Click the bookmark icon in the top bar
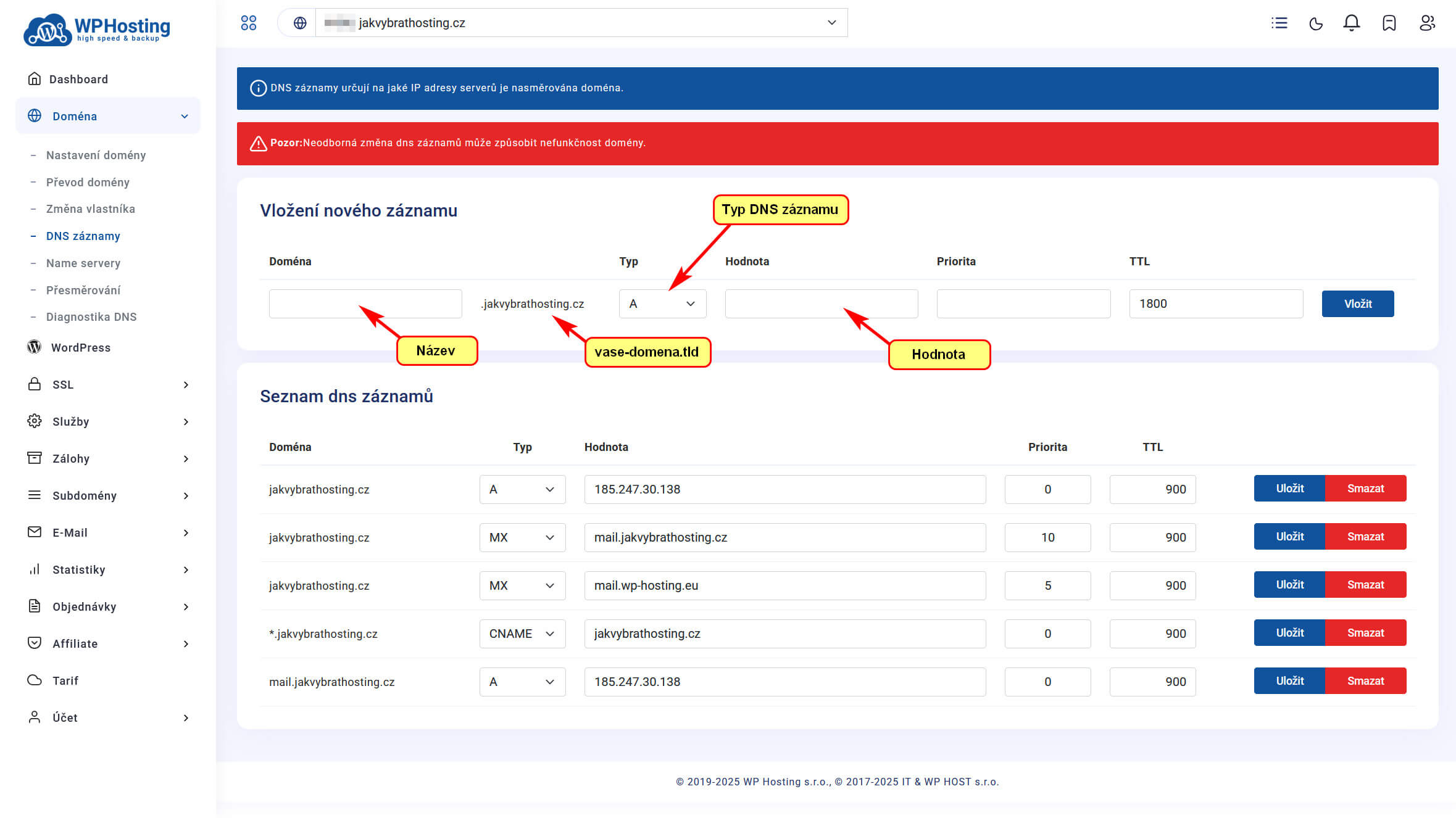 pos(1389,23)
